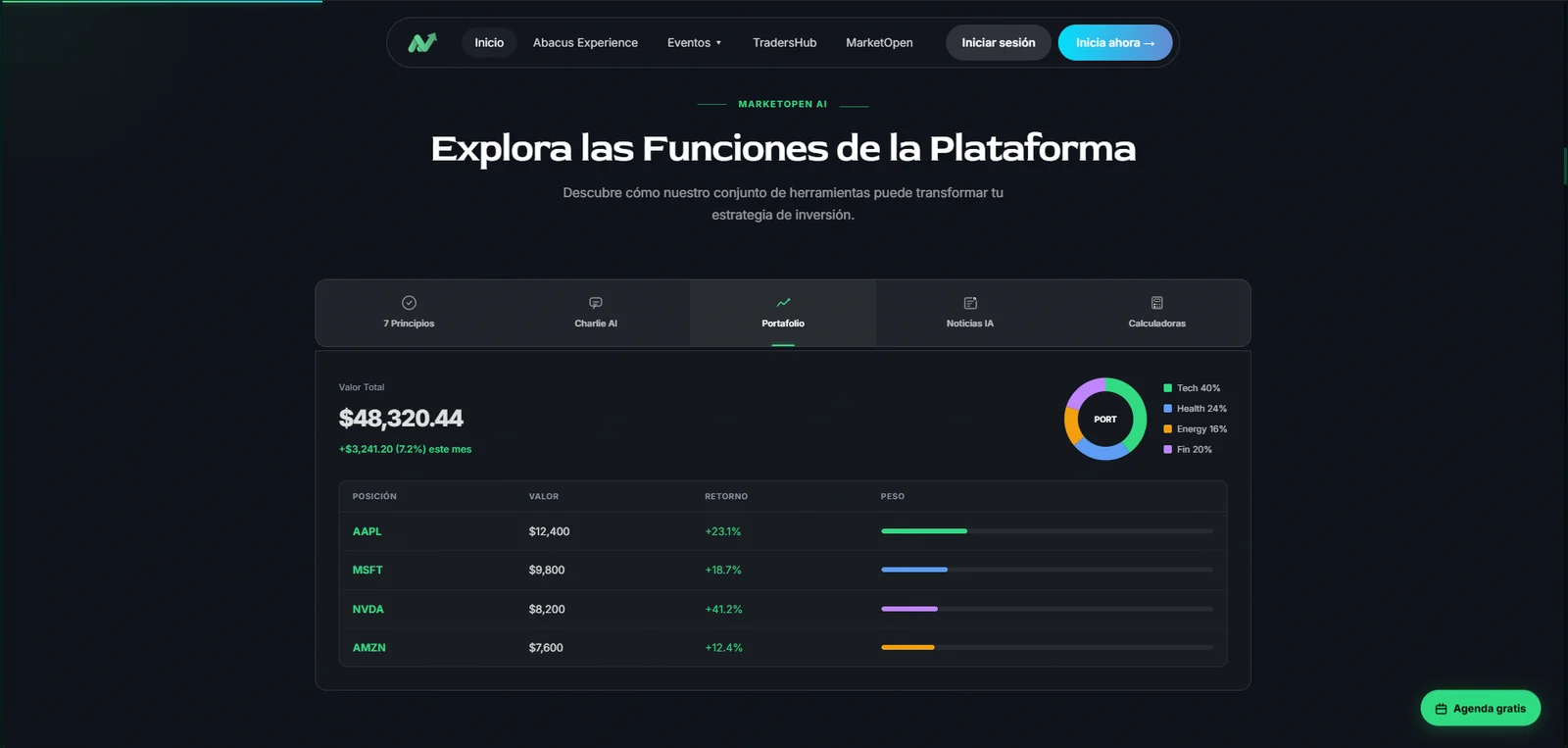Viewport: 1568px width, 748px height.
Task: Click the chat bubble icon above Charlie AI
Action: click(596, 303)
